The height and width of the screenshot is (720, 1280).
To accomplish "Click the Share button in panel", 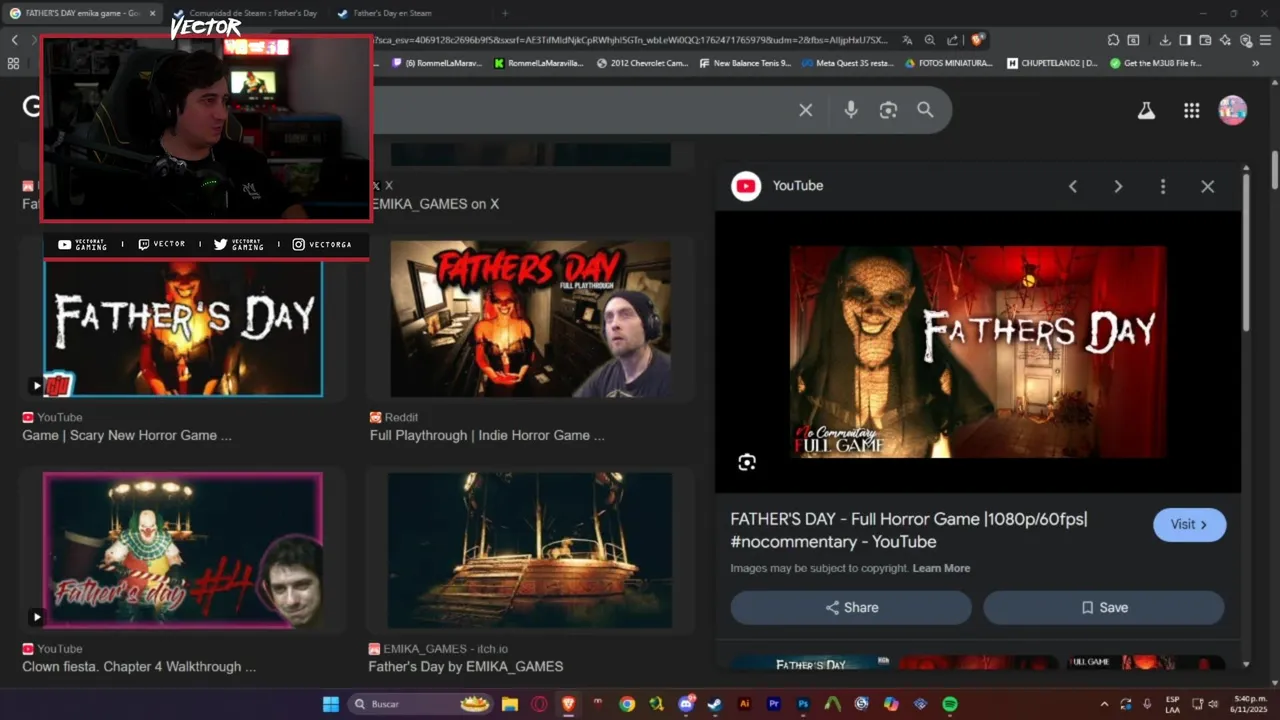I will [851, 607].
